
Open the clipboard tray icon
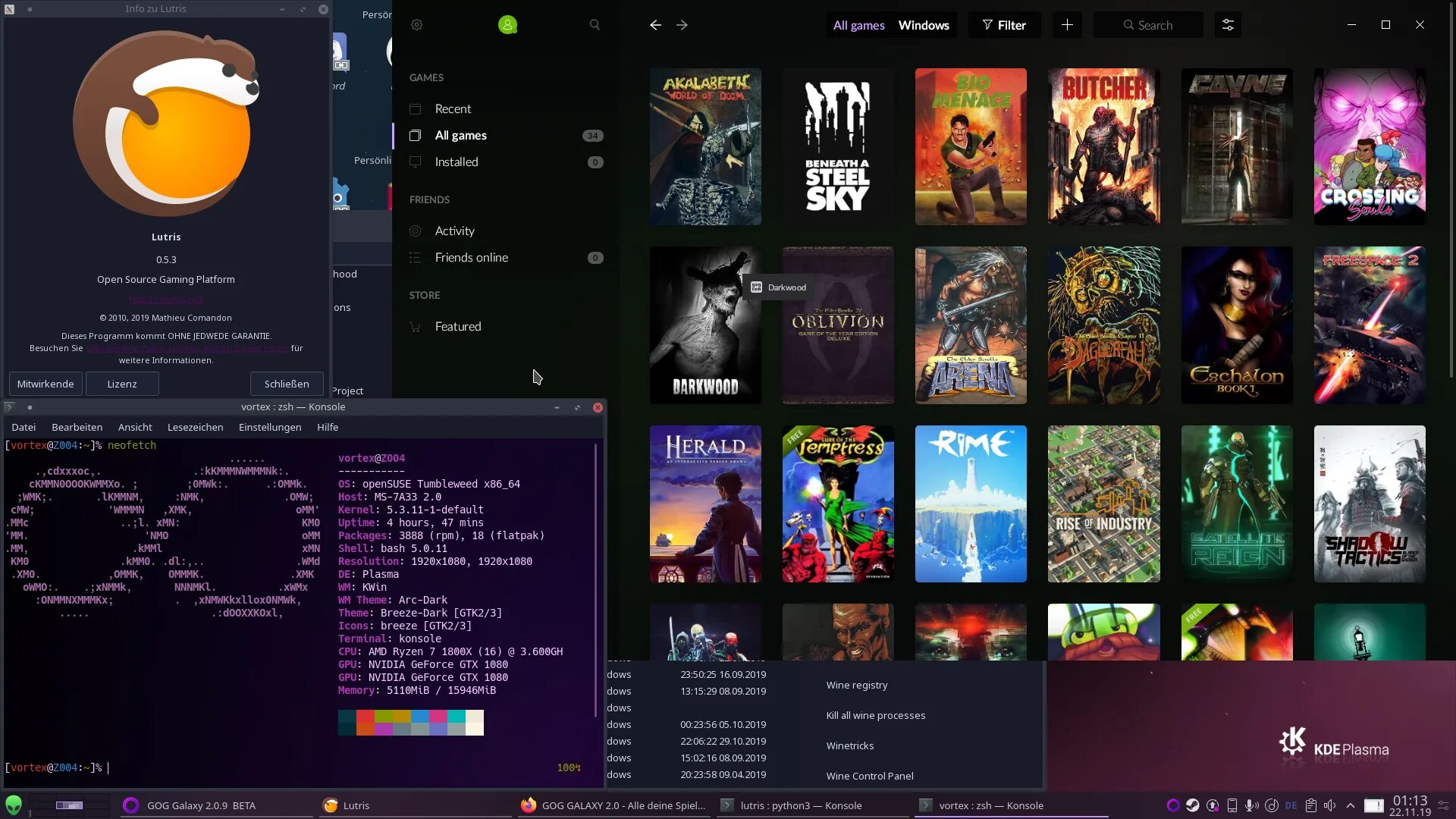pos(1311,805)
